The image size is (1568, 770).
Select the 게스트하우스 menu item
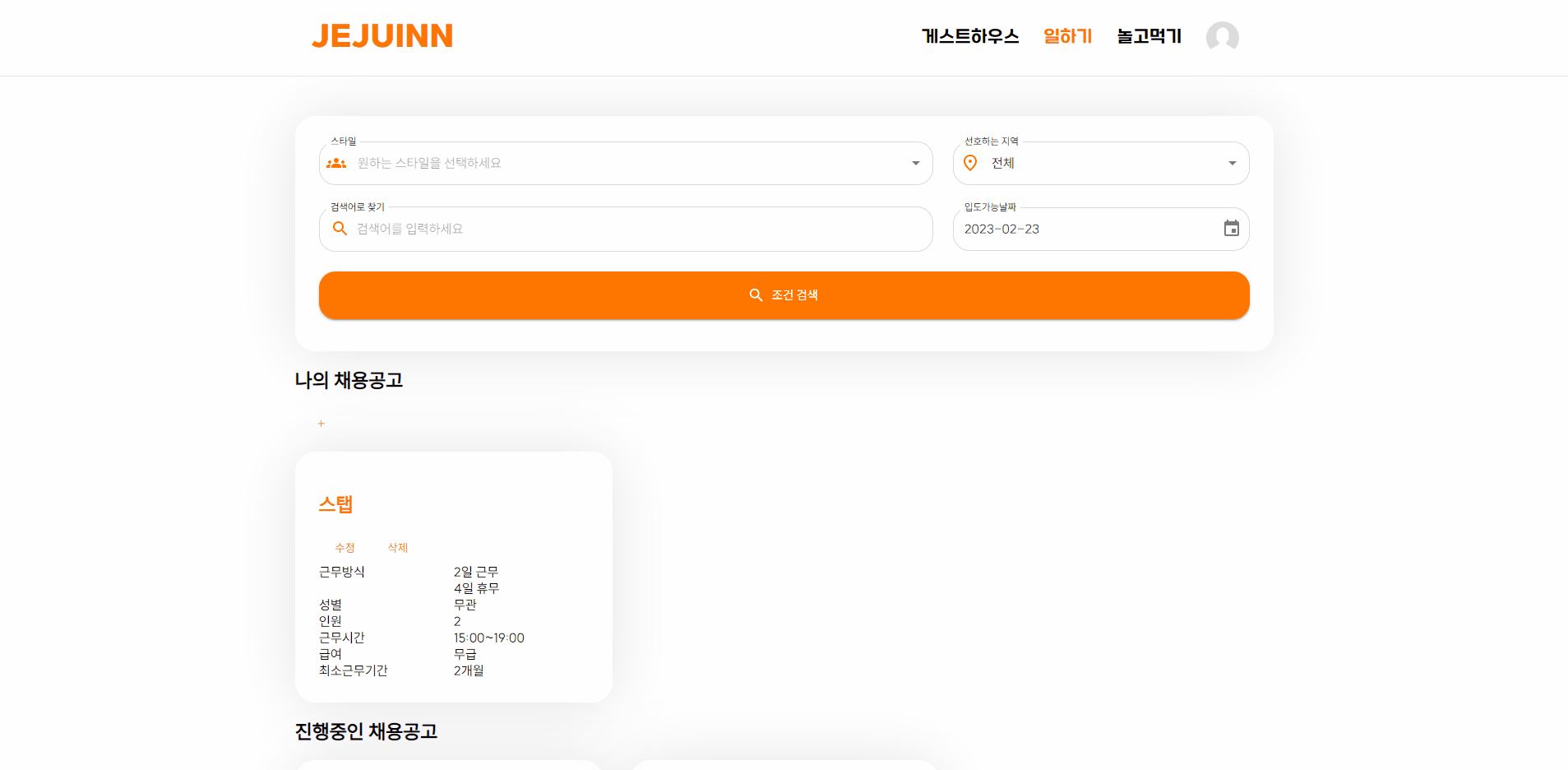click(969, 36)
